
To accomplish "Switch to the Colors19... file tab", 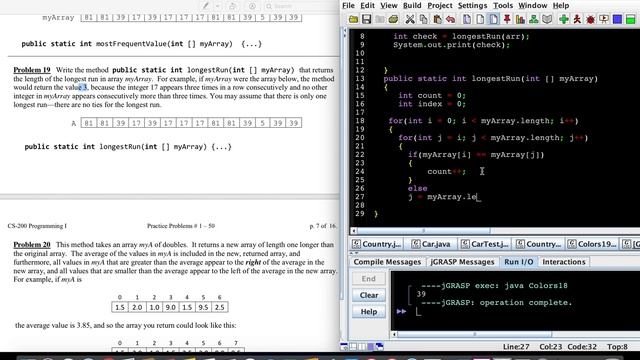I will click(x=592, y=244).
